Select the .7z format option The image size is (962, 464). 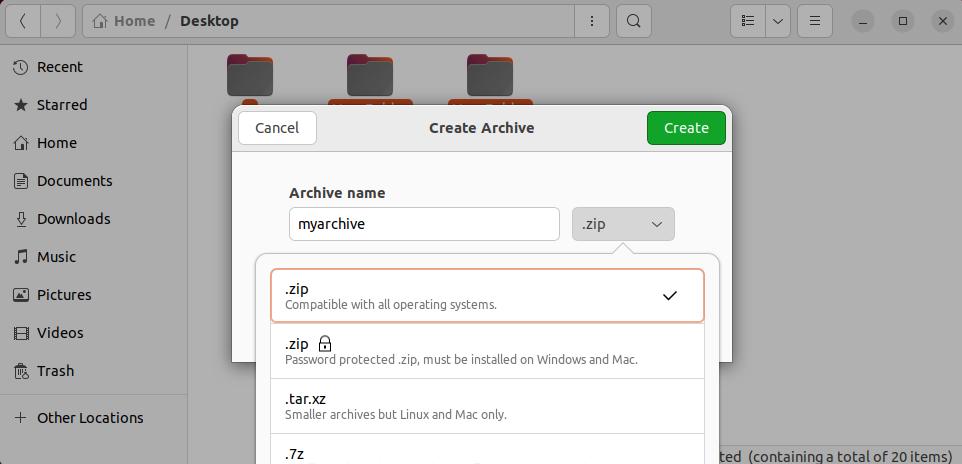point(487,449)
